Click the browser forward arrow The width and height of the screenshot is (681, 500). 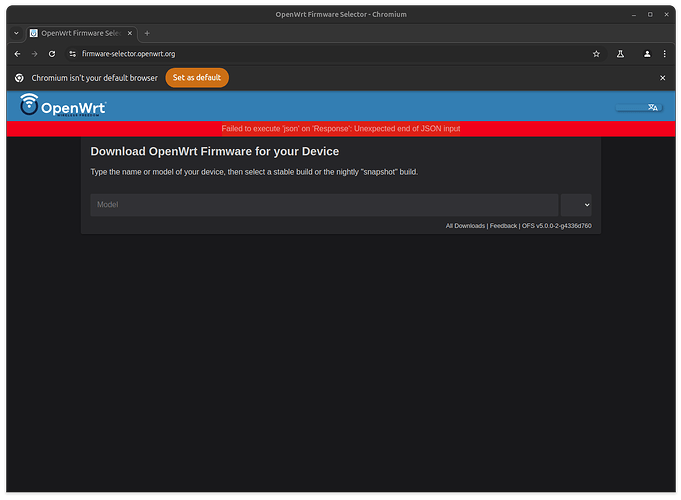34,54
